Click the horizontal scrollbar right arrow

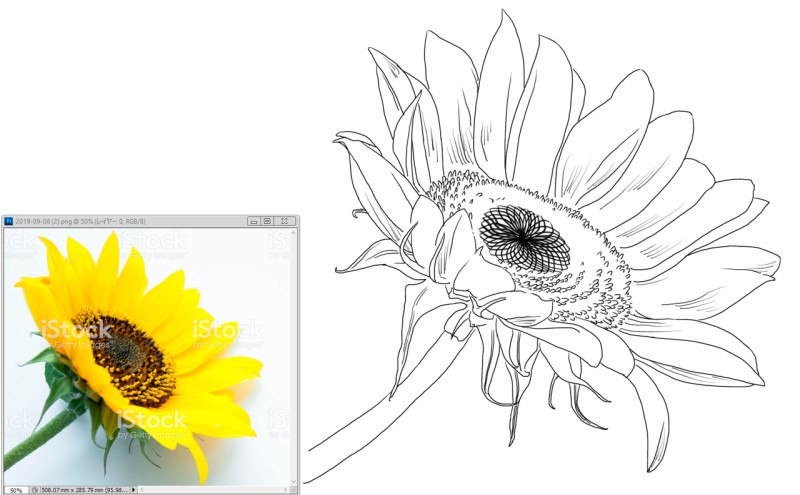pyautogui.click(x=285, y=490)
